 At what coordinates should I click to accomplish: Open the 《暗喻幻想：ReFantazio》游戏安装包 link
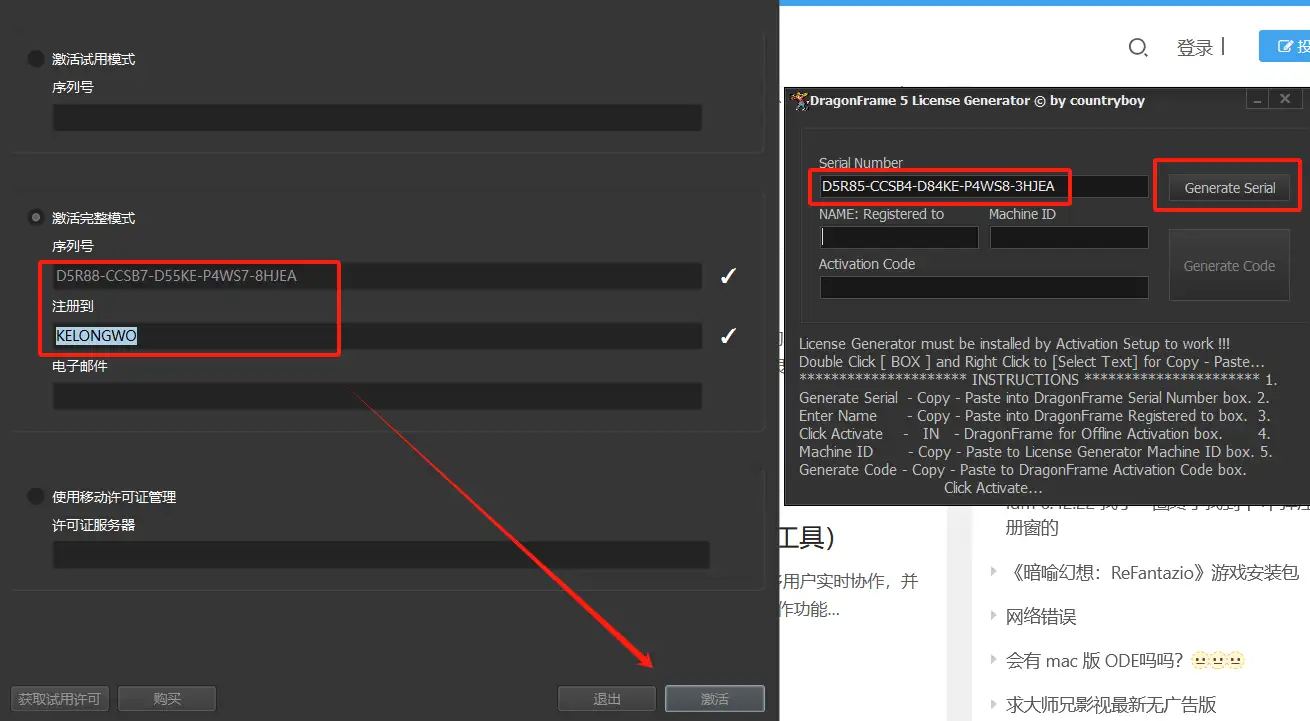tap(1152, 572)
